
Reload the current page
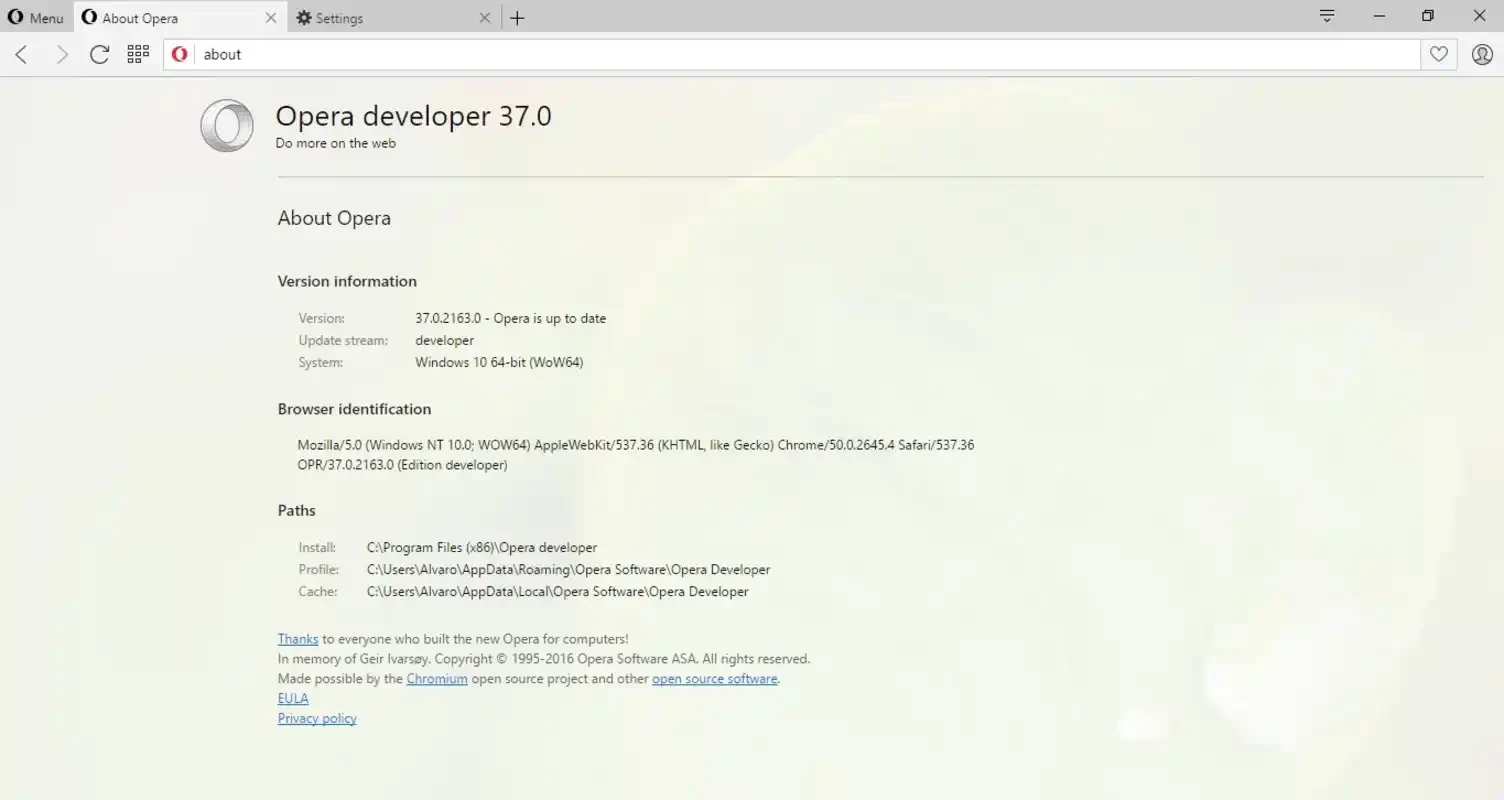(x=99, y=54)
